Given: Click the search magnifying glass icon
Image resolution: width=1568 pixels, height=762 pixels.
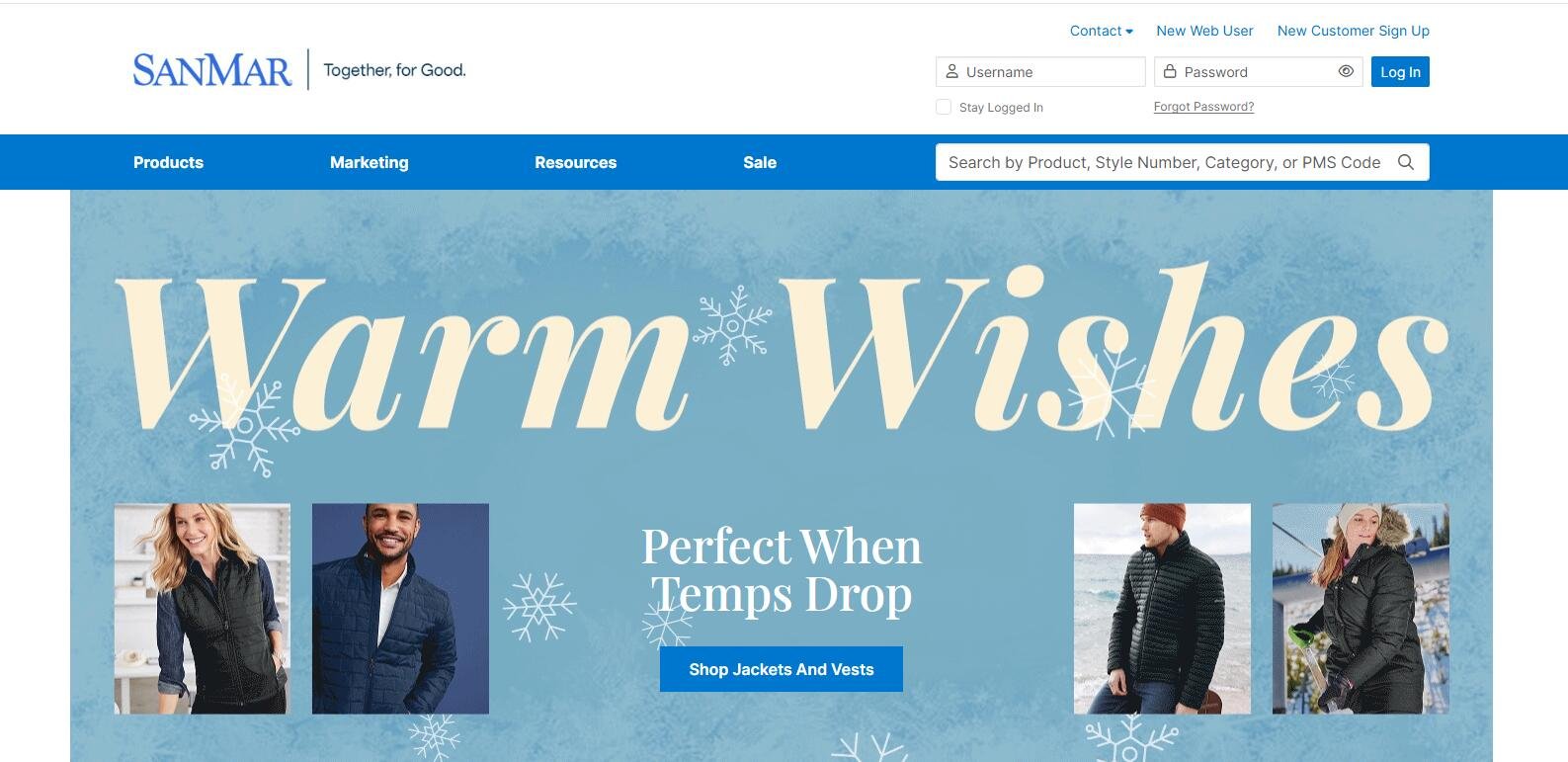Looking at the screenshot, I should point(1405,162).
